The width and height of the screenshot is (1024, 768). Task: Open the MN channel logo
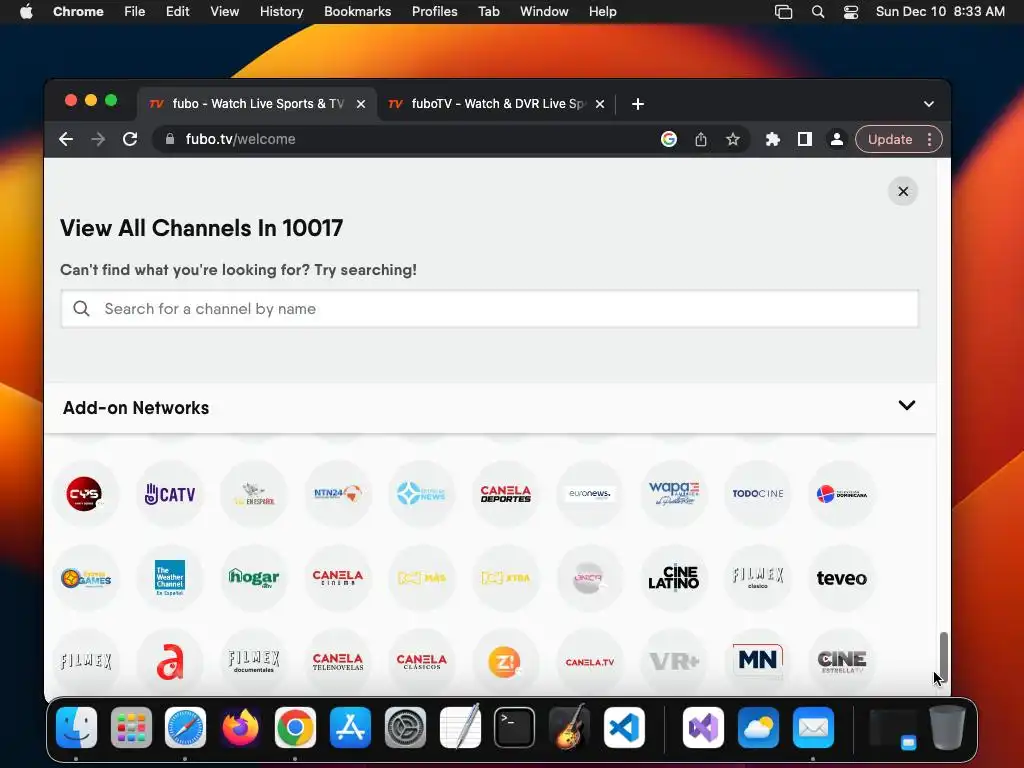(758, 662)
